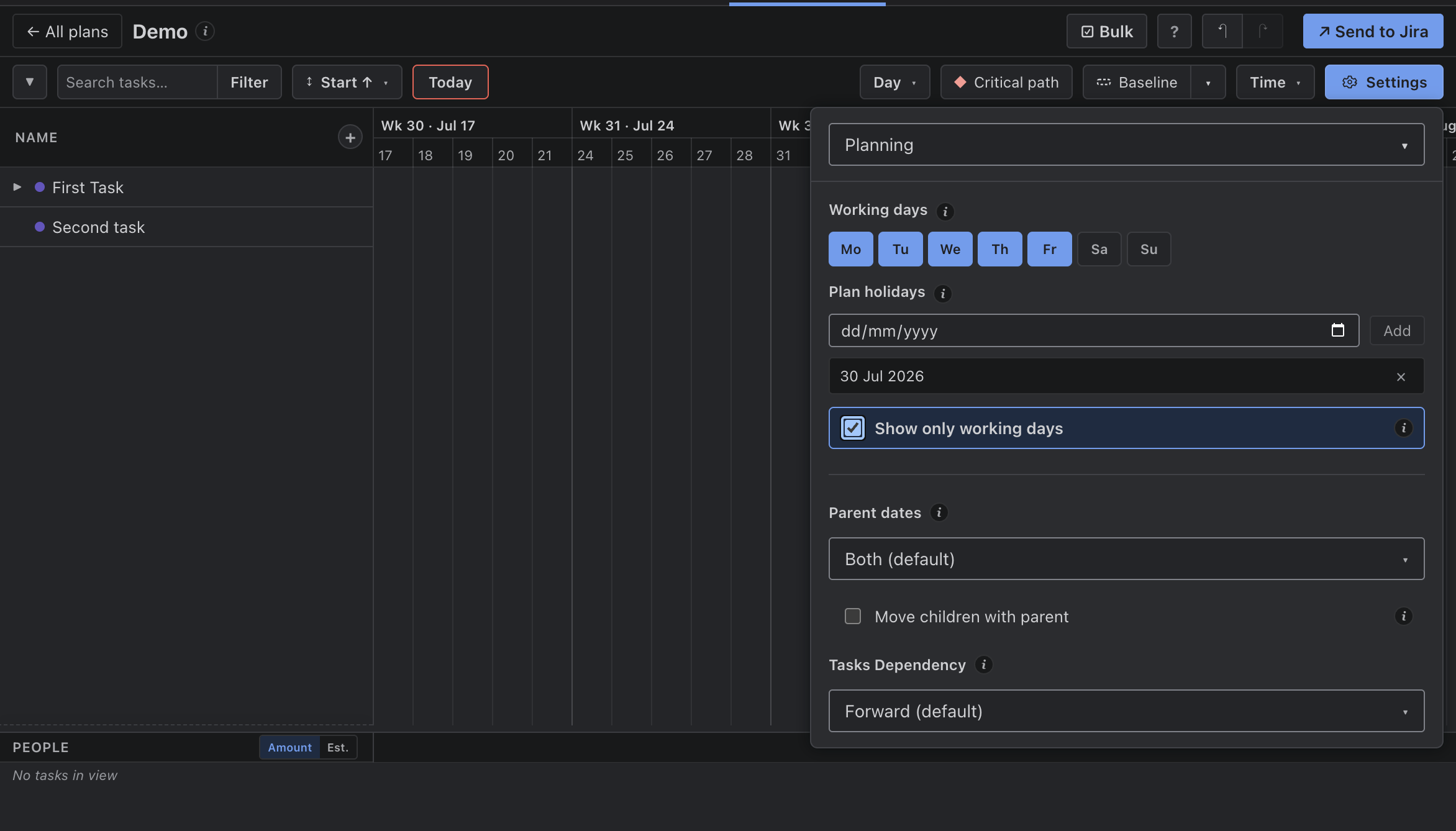Open info icon next to Demo title
Screen dimensions: 1456x831
pos(205,31)
